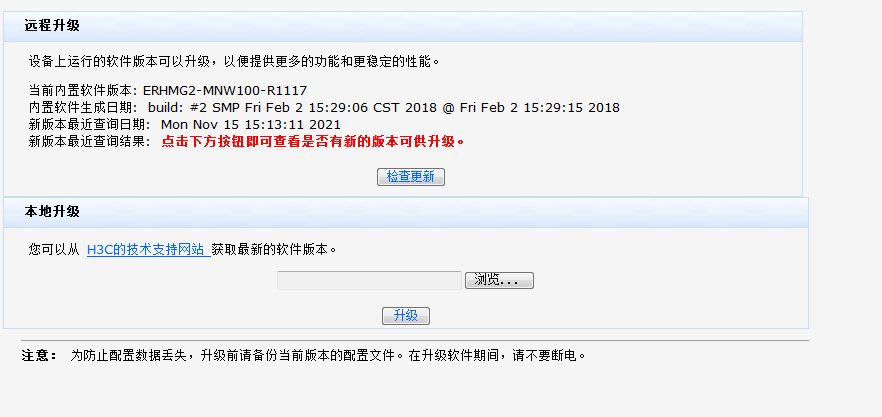Click the 检查更新 button

(x=410, y=177)
